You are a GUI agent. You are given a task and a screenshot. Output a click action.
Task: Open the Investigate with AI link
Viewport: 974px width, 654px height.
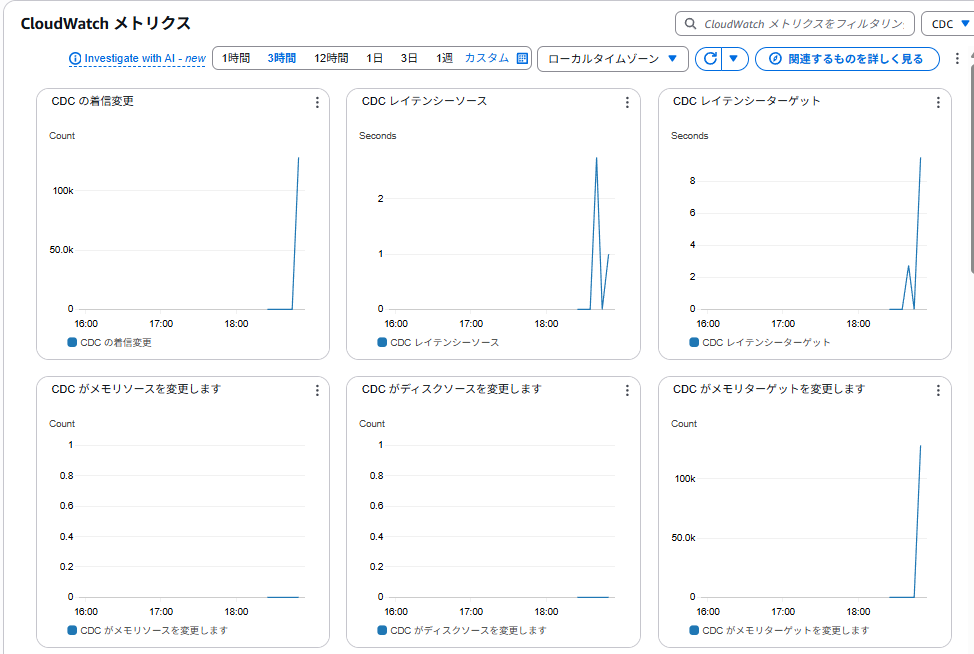pos(137,59)
